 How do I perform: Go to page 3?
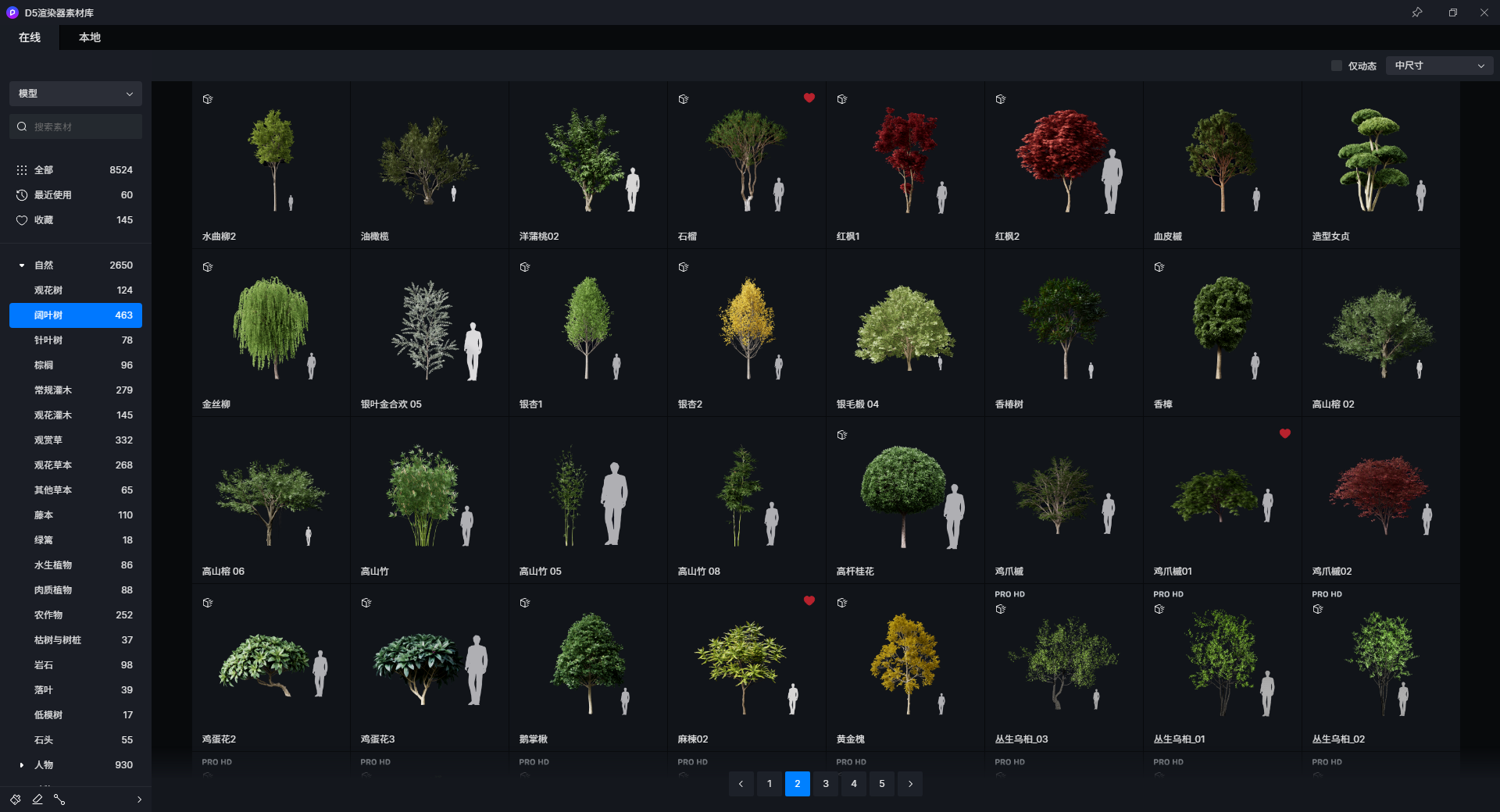click(x=826, y=784)
